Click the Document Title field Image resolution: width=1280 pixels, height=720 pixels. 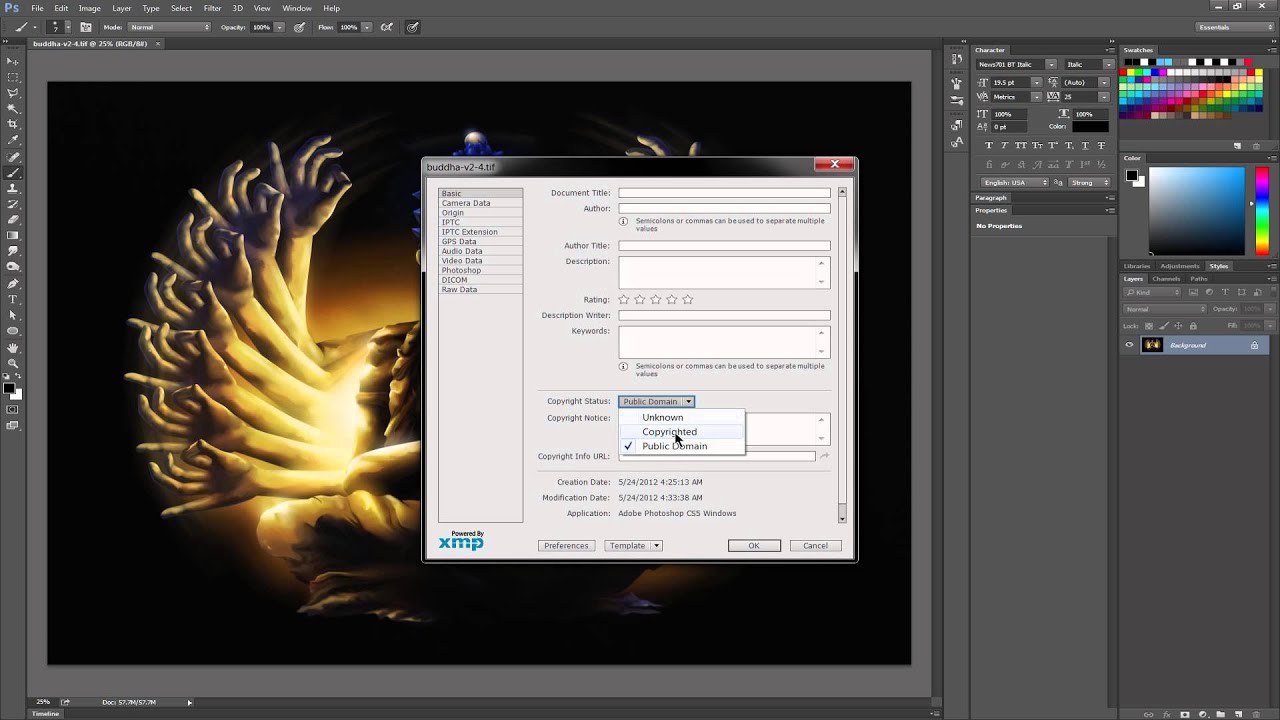click(x=724, y=193)
